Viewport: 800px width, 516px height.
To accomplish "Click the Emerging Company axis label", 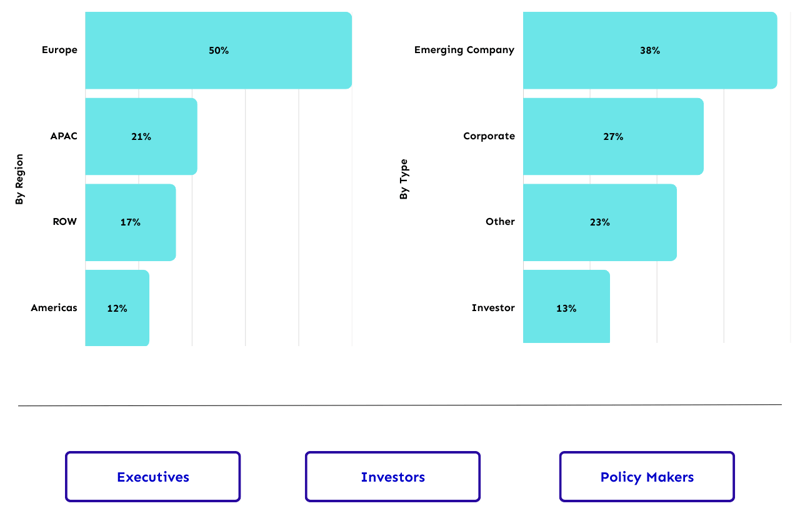I will click(464, 50).
